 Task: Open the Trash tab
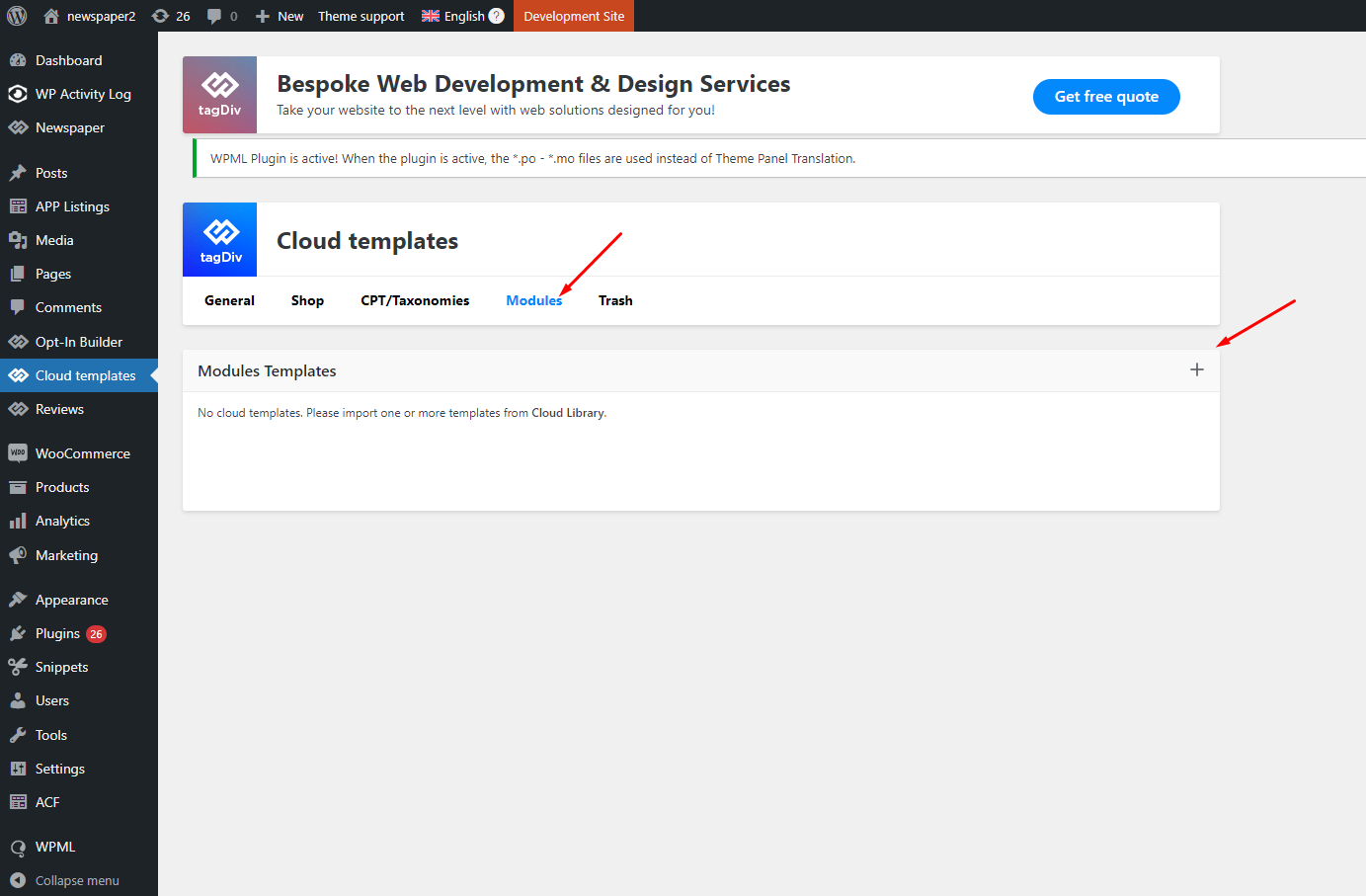coord(615,300)
